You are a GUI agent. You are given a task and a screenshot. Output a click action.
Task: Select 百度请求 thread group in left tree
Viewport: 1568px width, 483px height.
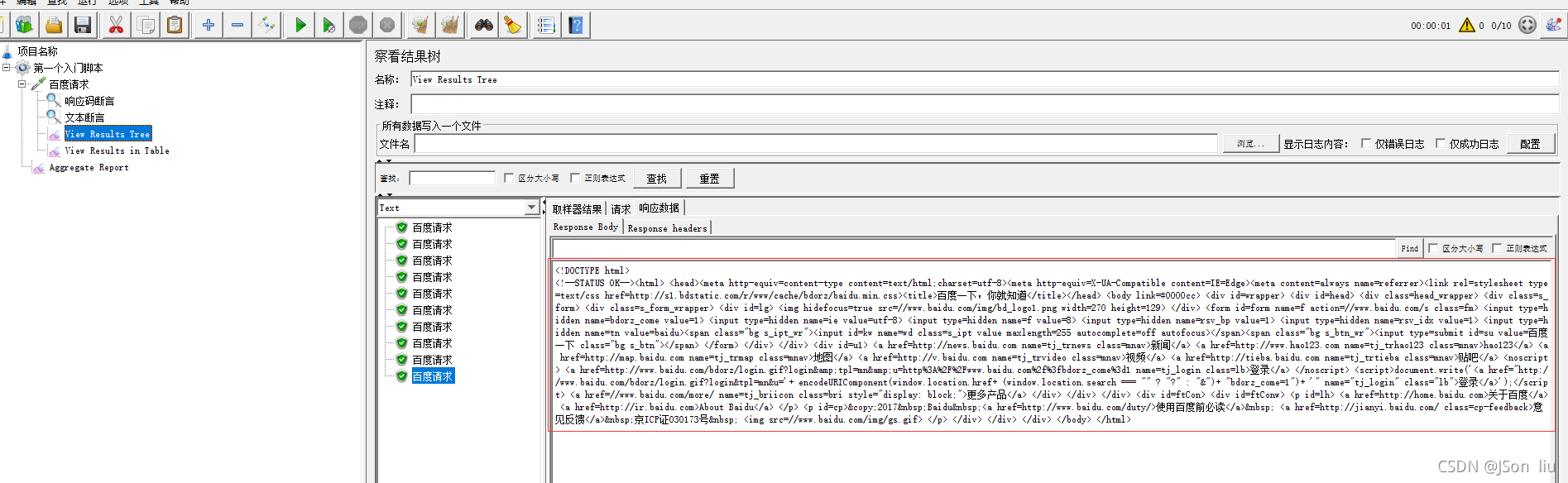[x=69, y=84]
